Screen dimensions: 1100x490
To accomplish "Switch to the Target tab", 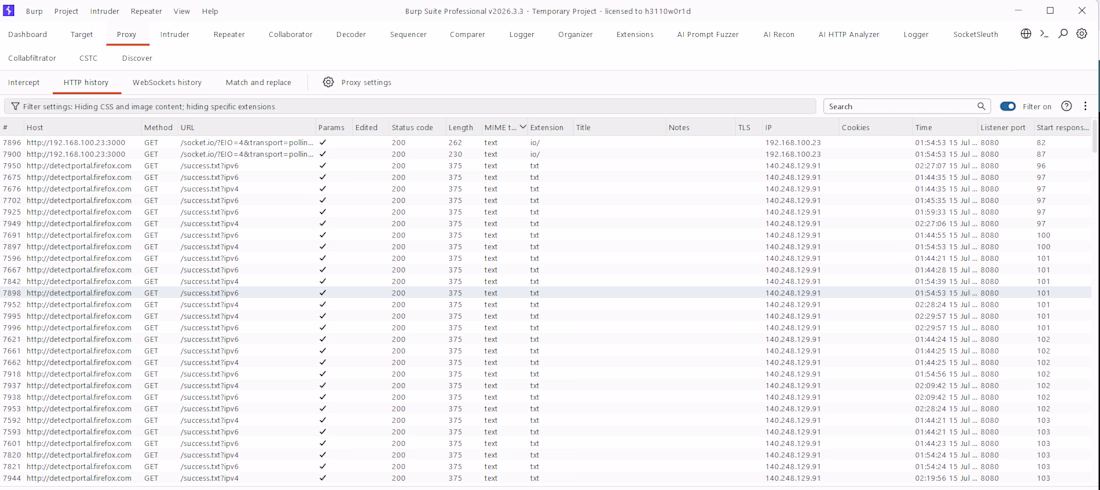I will (x=81, y=34).
